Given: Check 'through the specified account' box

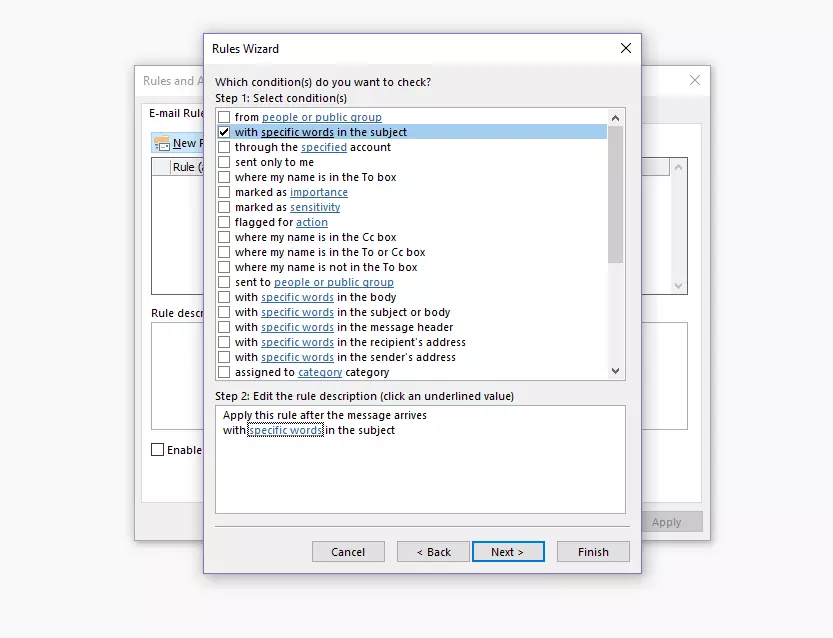Looking at the screenshot, I should pos(224,147).
